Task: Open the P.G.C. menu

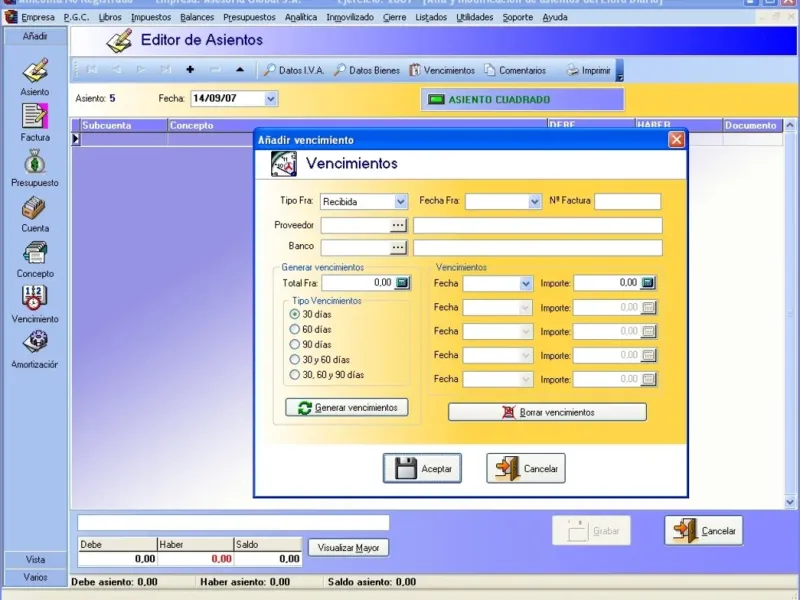Action: tap(76, 17)
